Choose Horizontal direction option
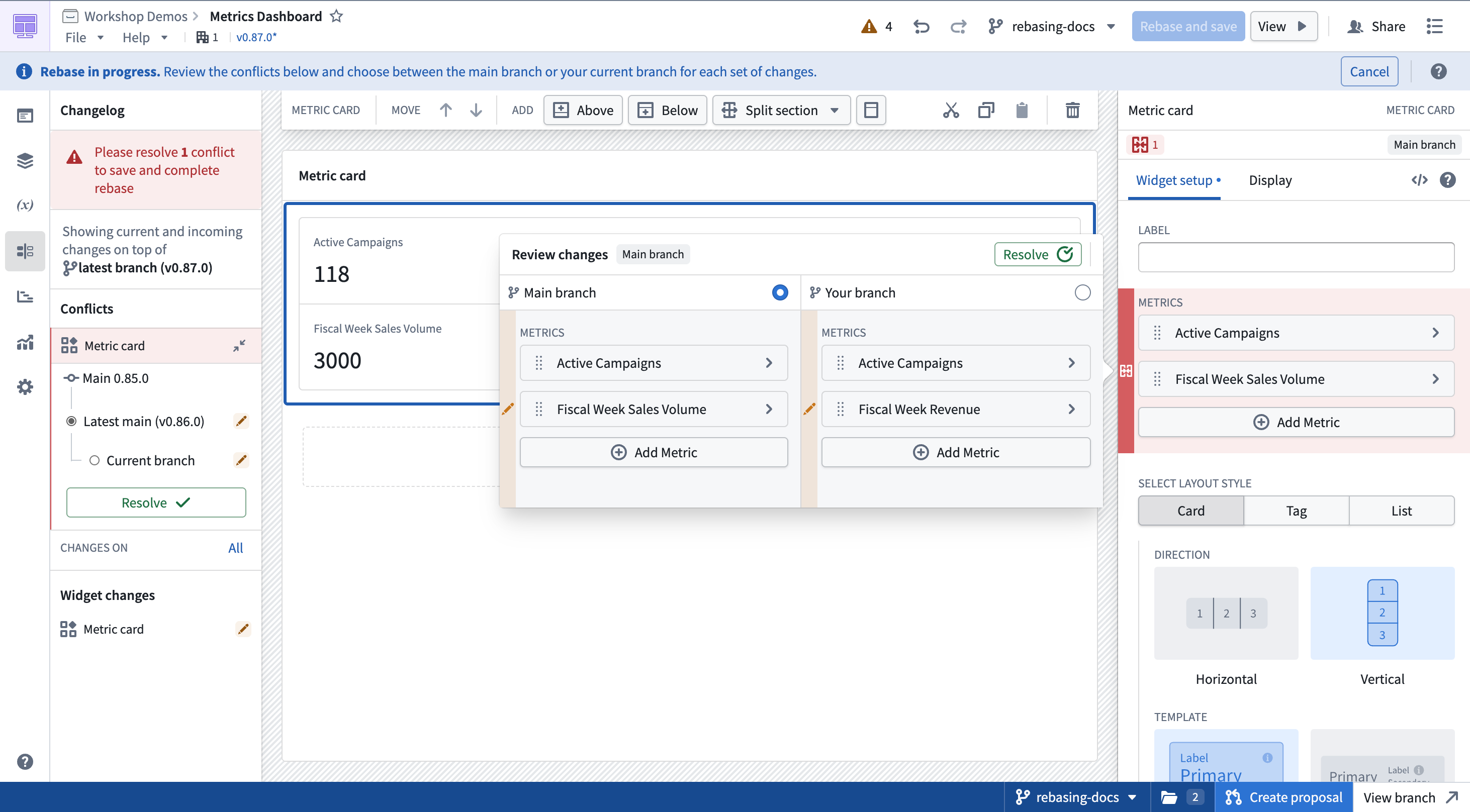 tap(1226, 613)
